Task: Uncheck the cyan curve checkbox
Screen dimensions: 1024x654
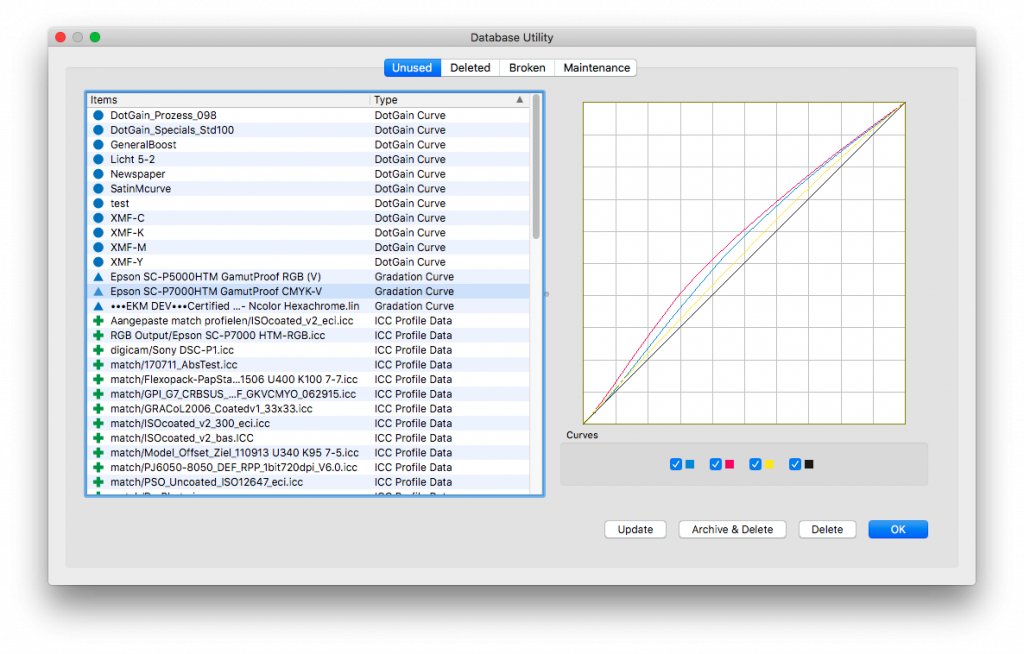Action: coord(676,464)
